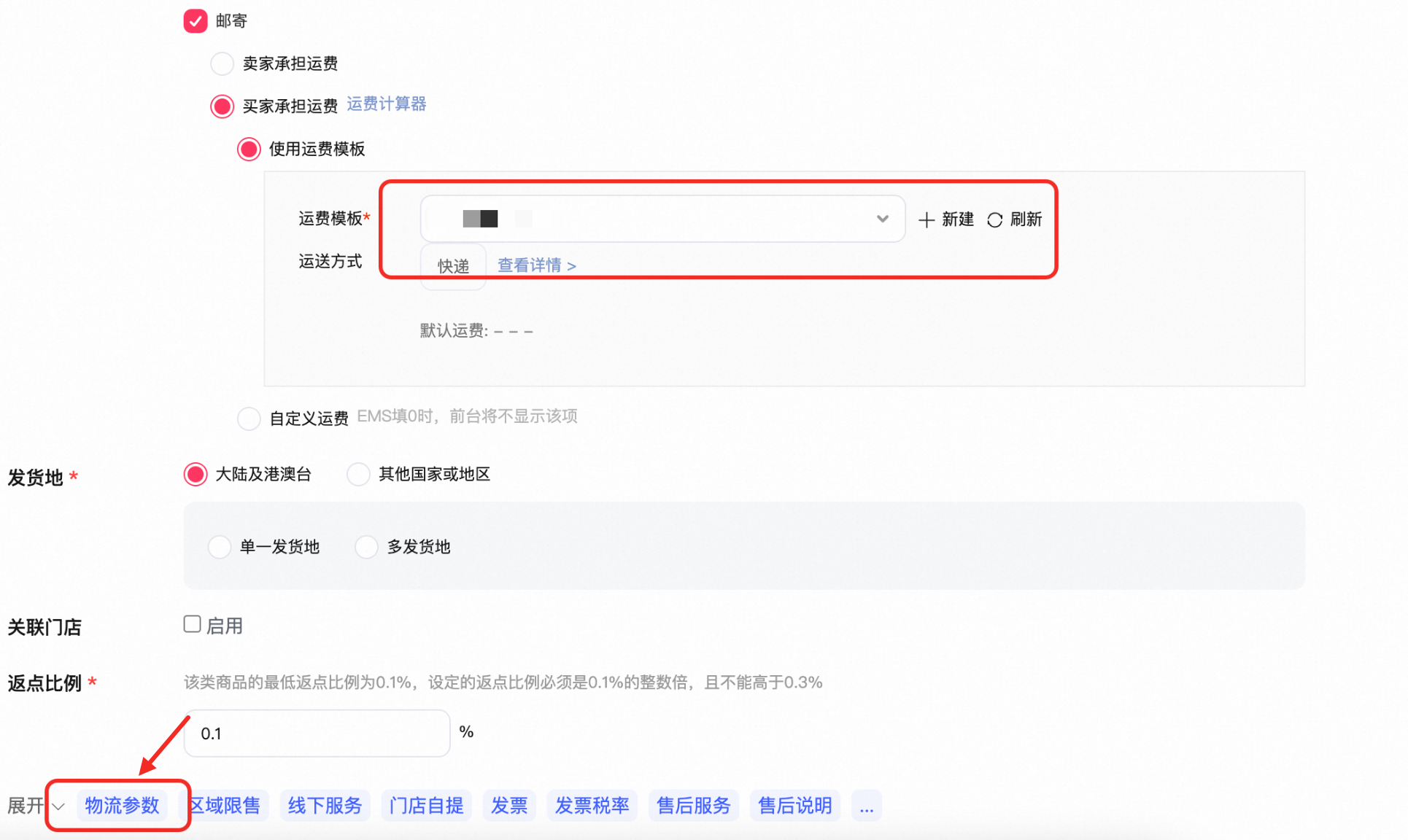Select 大陆及港澳台 shipping origin

[196, 475]
